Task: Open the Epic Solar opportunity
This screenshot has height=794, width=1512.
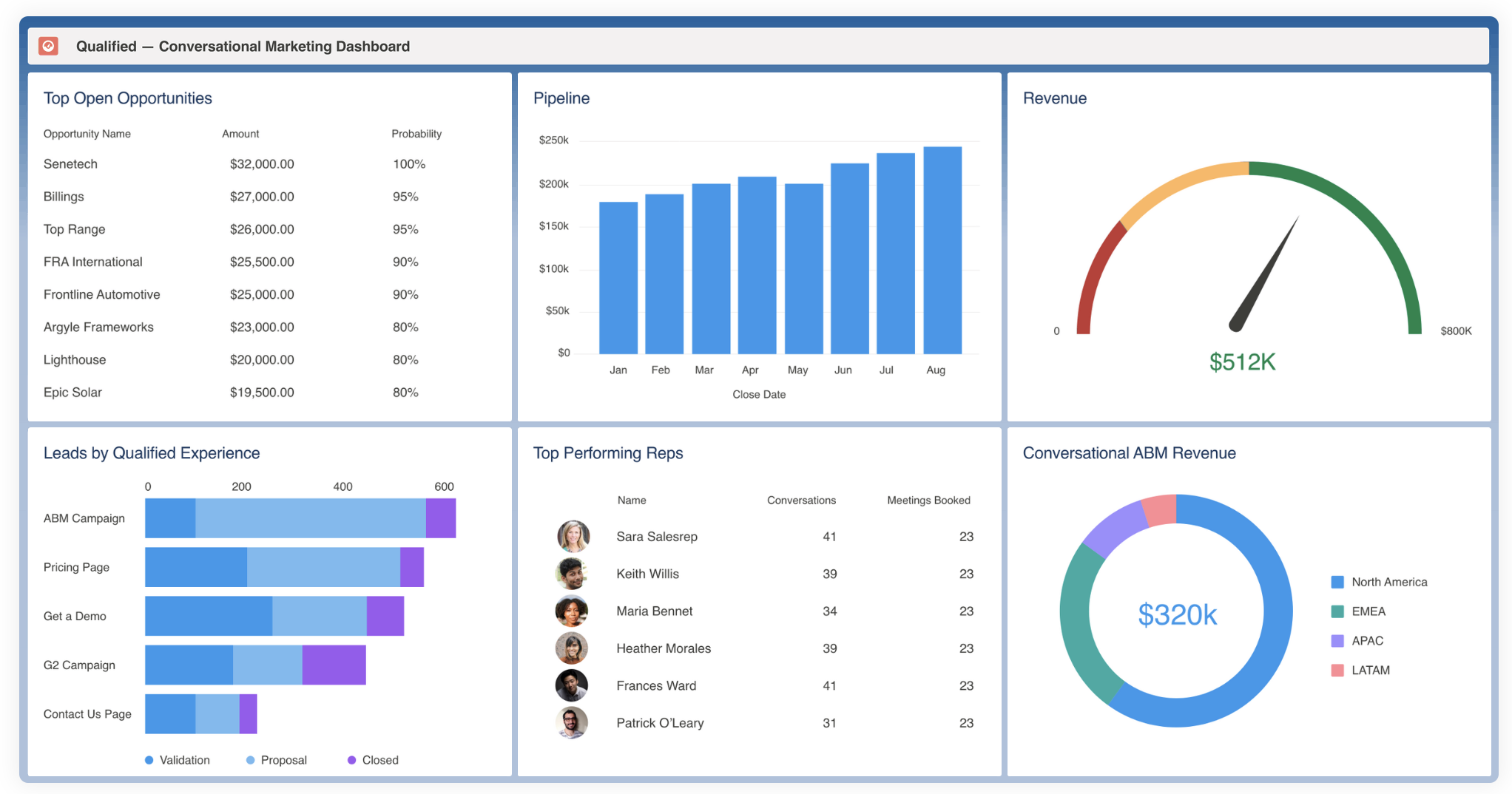Action: (72, 392)
